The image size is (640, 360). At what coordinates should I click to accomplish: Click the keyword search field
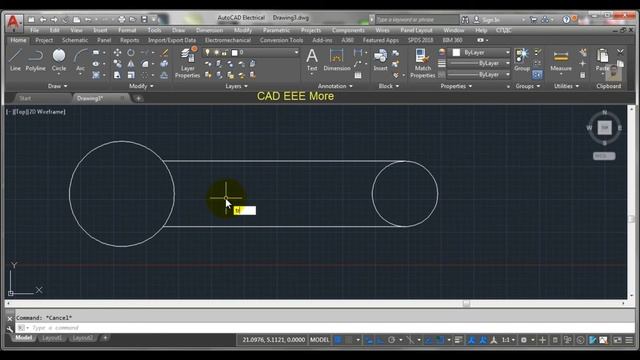pyautogui.click(x=417, y=19)
